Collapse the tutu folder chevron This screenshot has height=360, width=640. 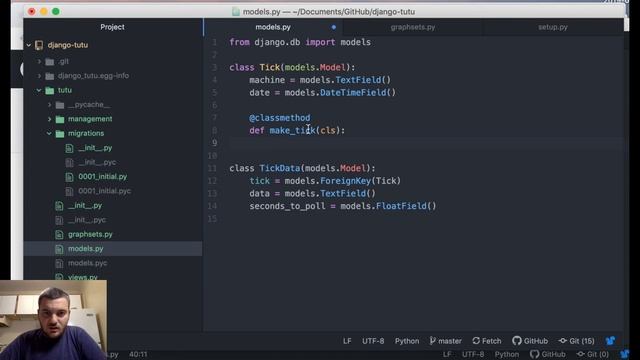click(39, 90)
